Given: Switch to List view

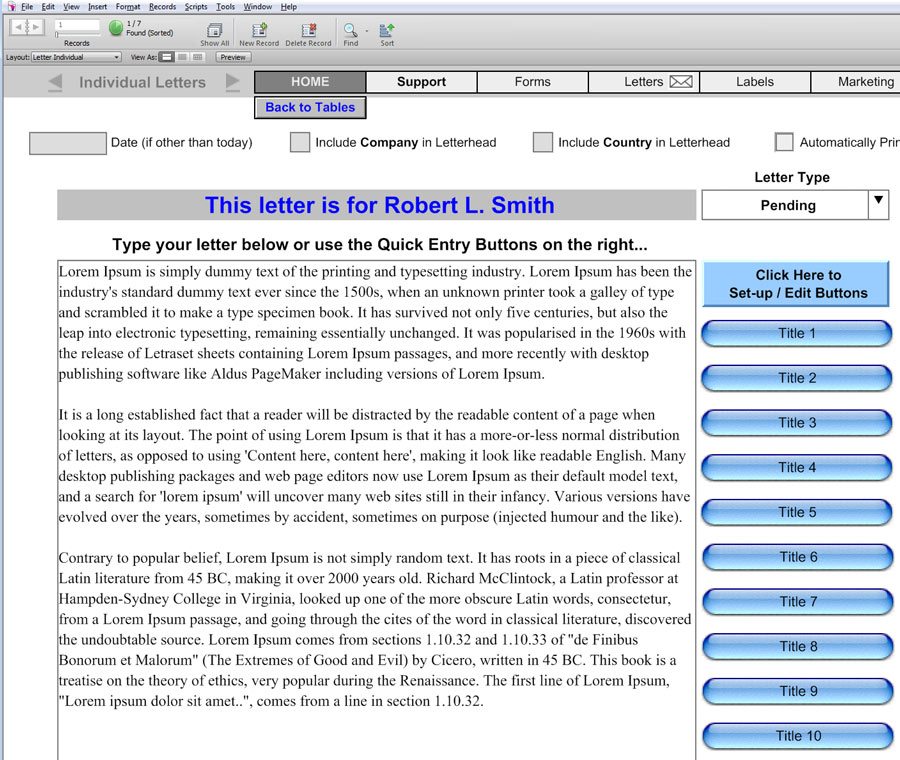Looking at the screenshot, I should [x=183, y=57].
